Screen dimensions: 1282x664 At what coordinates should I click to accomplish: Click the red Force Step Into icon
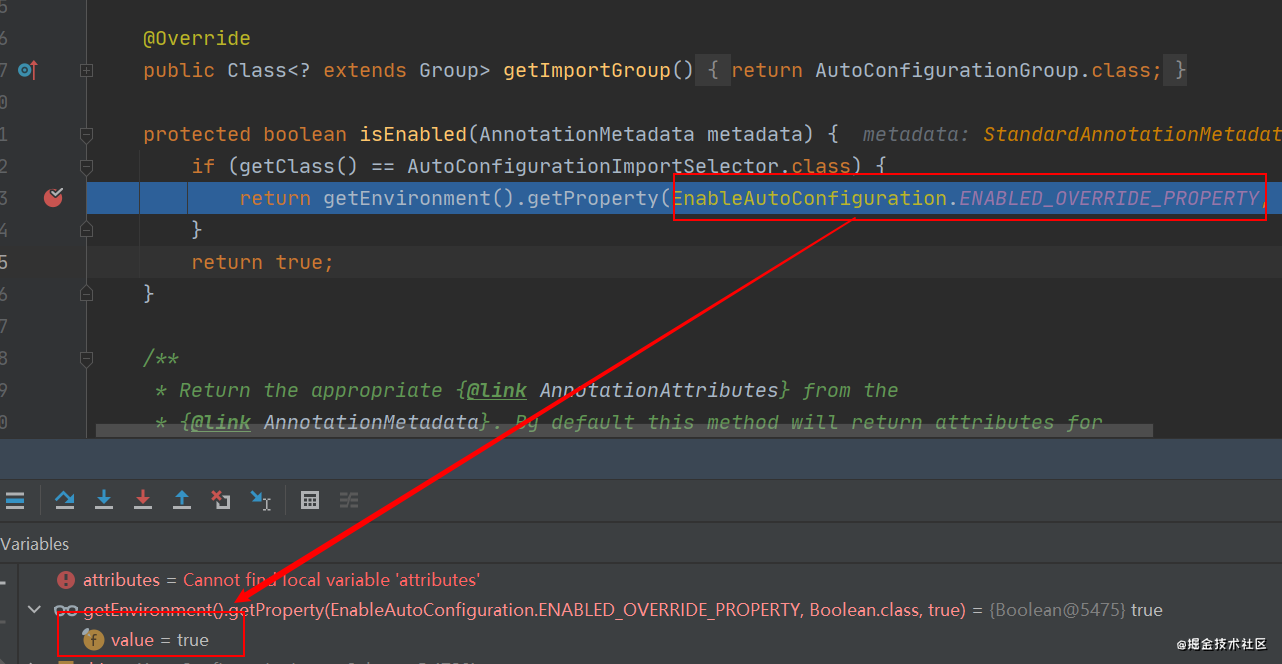(x=143, y=500)
